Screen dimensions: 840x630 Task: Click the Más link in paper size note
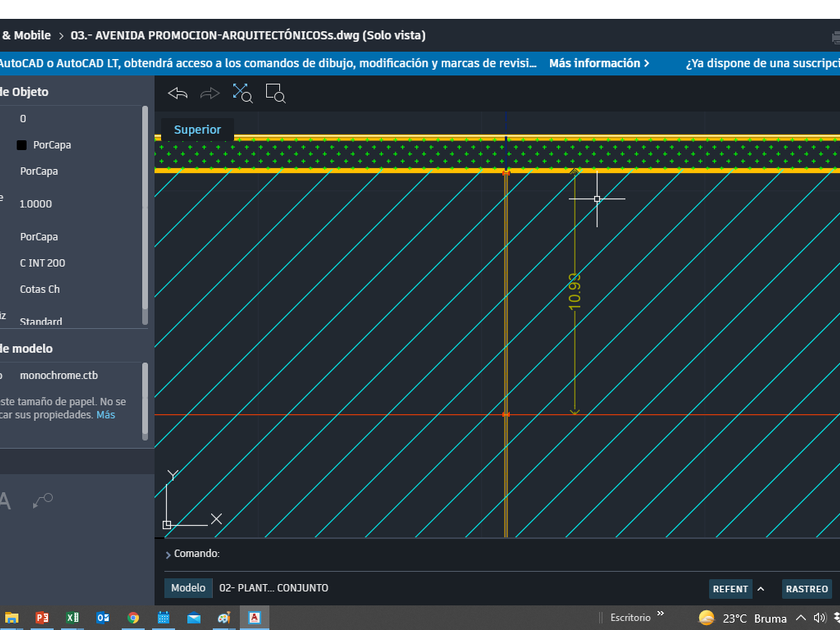(x=105, y=414)
